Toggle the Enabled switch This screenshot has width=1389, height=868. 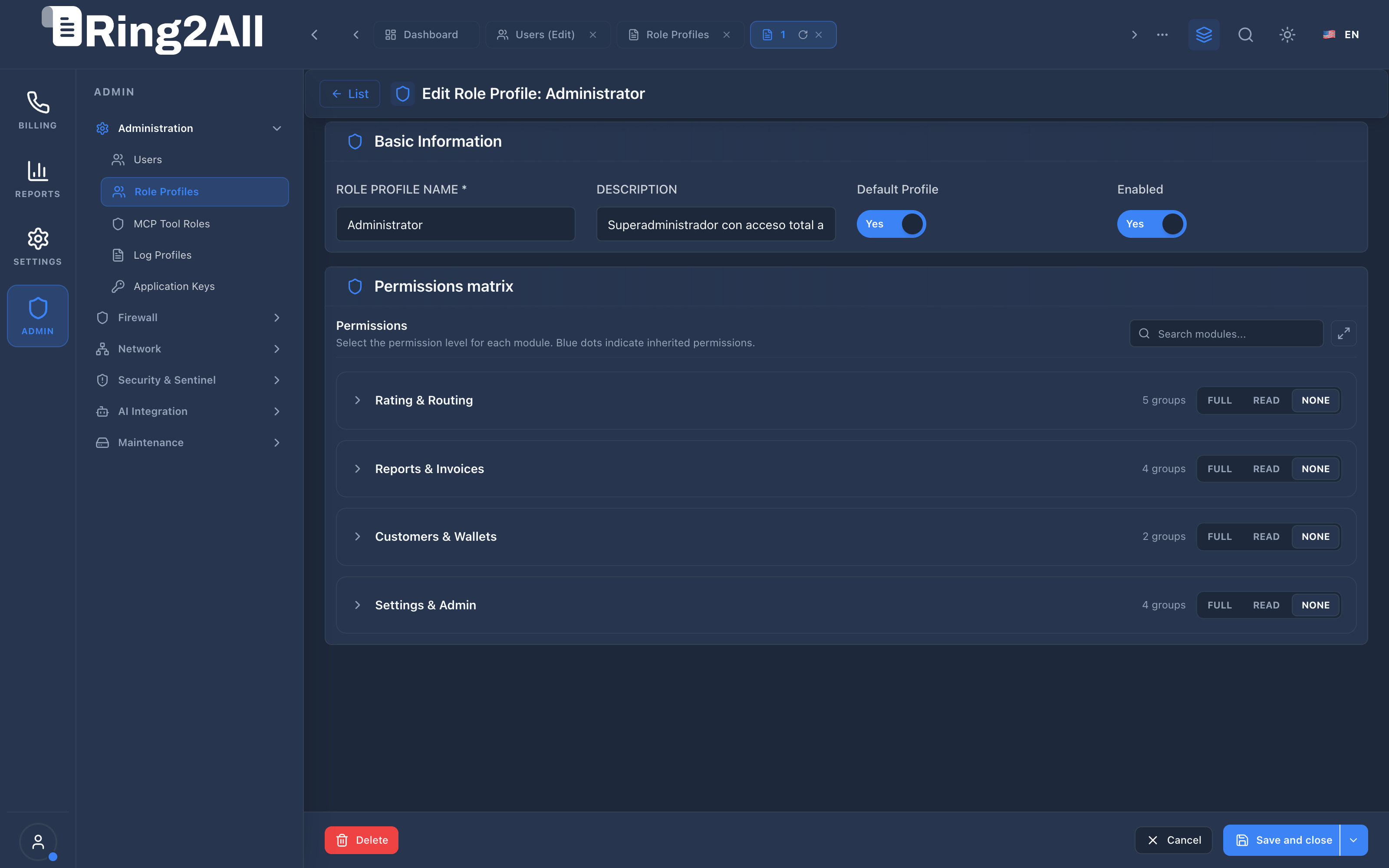click(1152, 224)
